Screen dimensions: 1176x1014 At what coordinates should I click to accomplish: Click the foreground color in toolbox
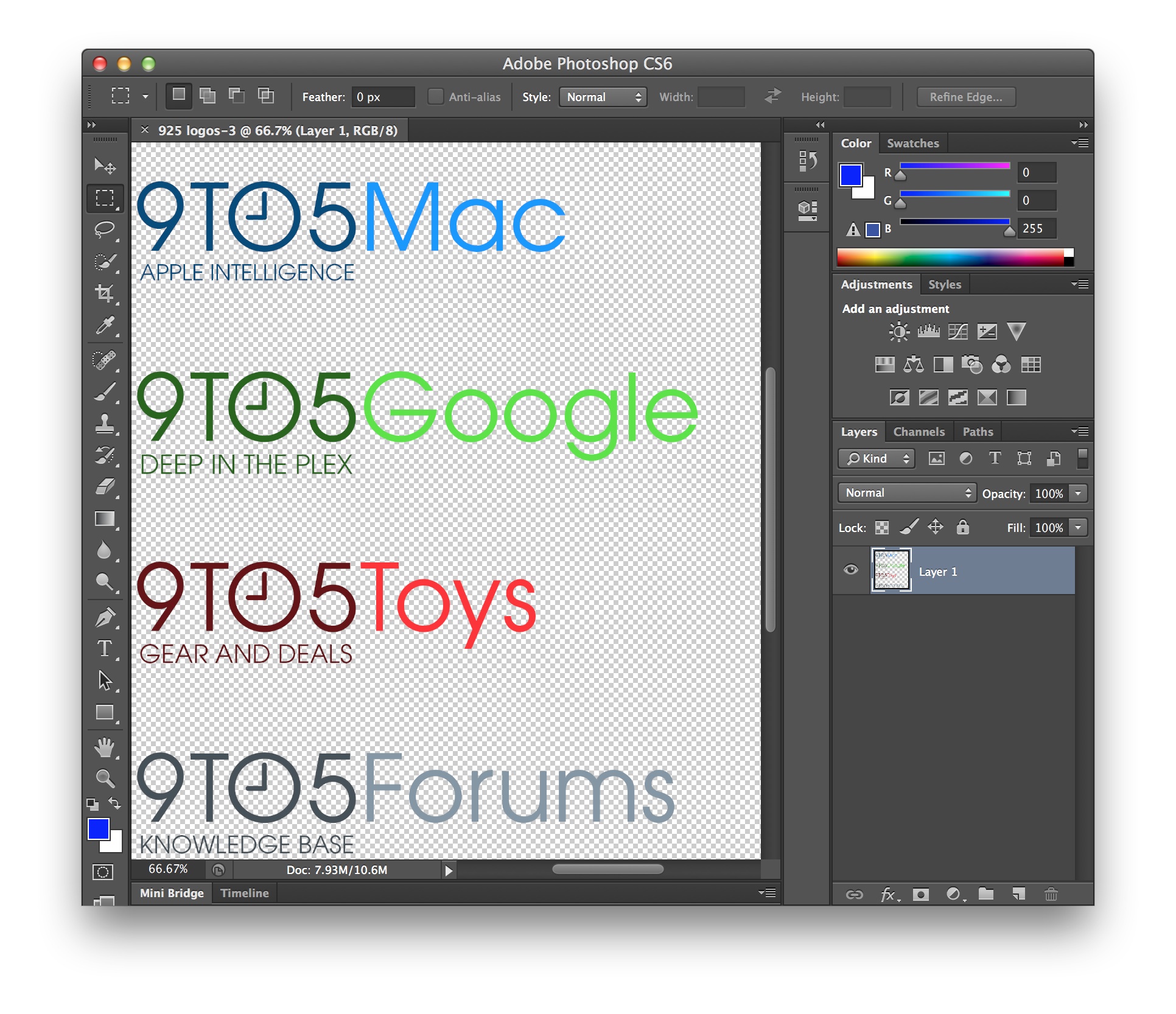click(x=99, y=829)
